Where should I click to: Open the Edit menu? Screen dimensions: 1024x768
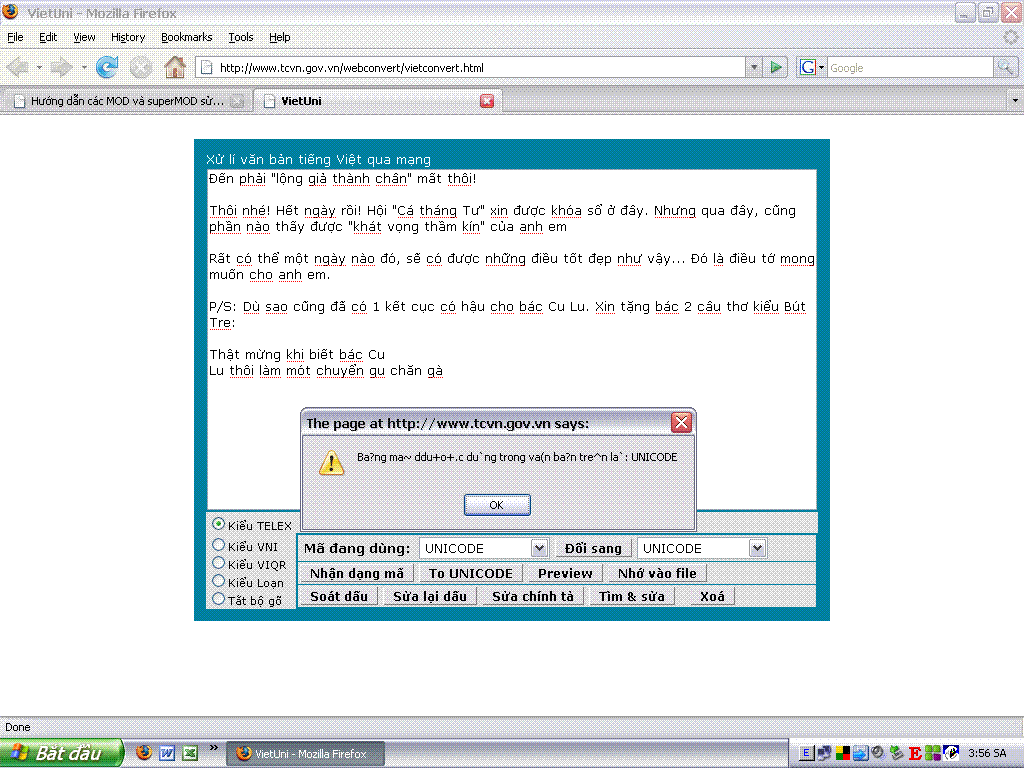(x=48, y=37)
